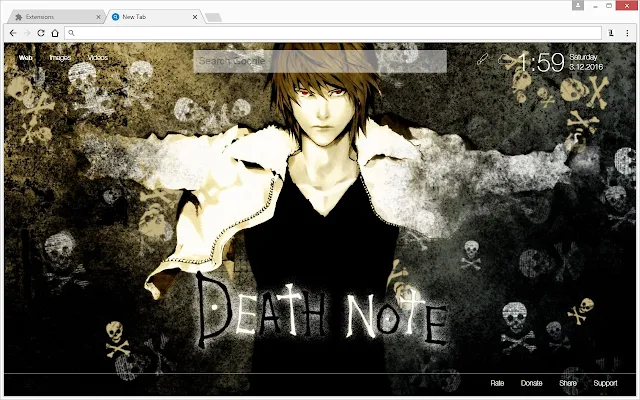
Task: Click the Saturday day label
Action: (x=583, y=57)
